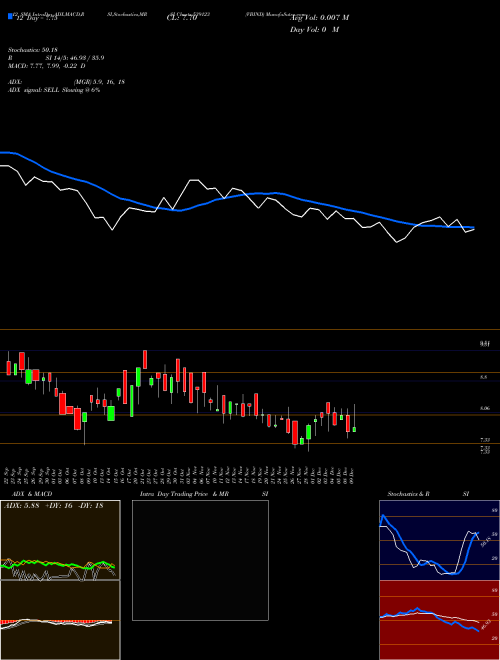This screenshot has height=660, width=500.
Task: Click the blue SMA legend color square
Action: (x=10, y=16)
